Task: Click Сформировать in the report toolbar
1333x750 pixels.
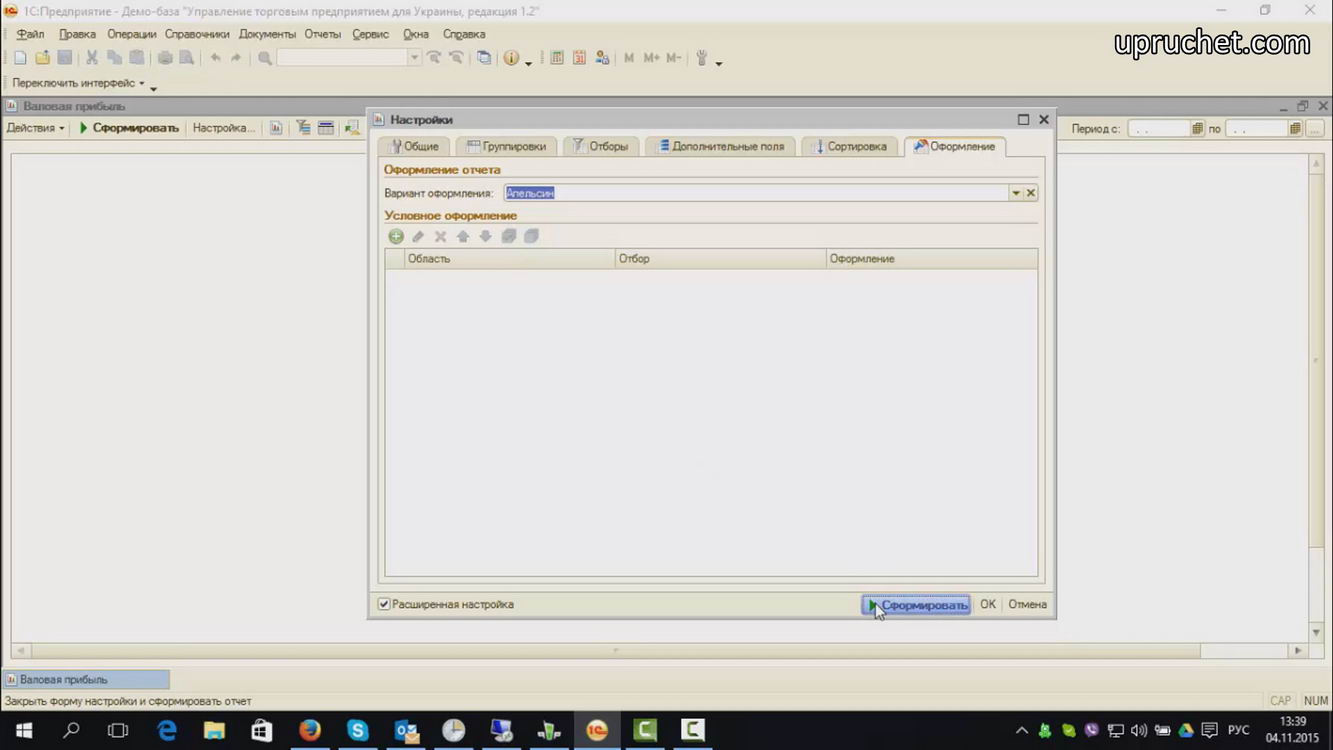Action: tap(129, 128)
